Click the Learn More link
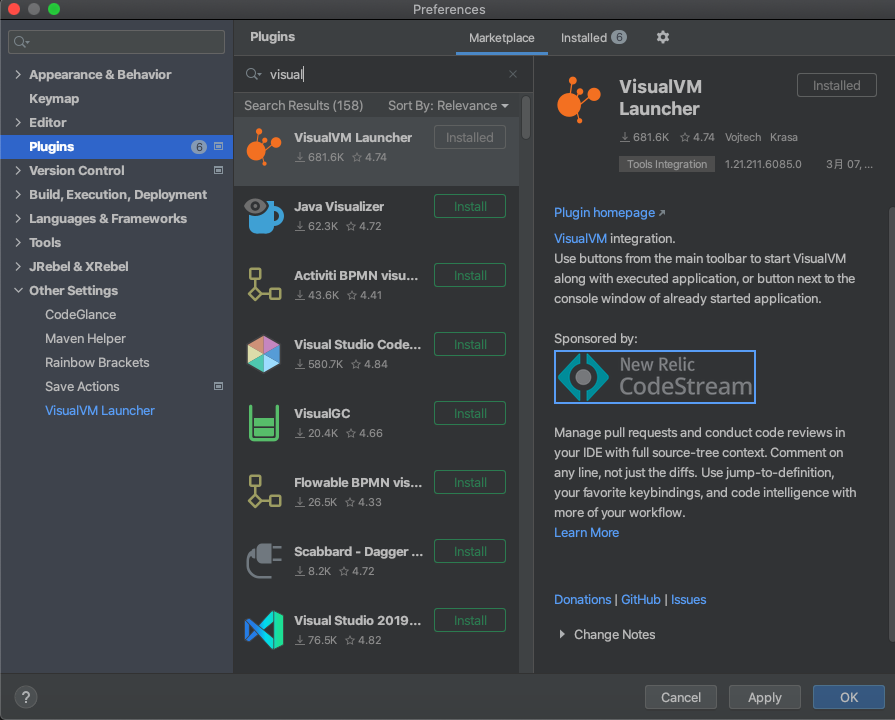The height and width of the screenshot is (720, 895). [x=586, y=533]
